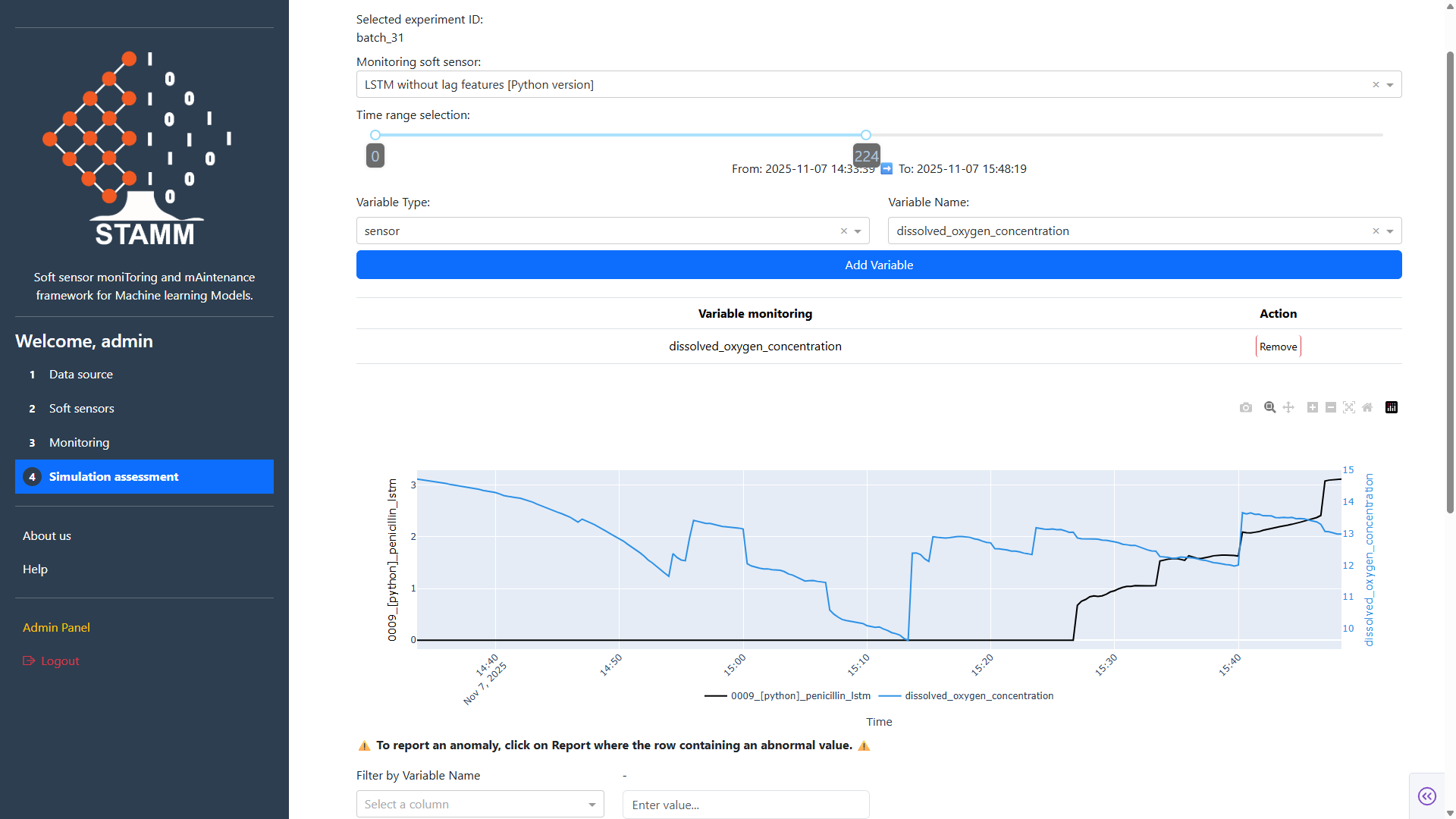The image size is (1456, 819).
Task: Click the plot Zoom out icon
Action: point(1331,408)
